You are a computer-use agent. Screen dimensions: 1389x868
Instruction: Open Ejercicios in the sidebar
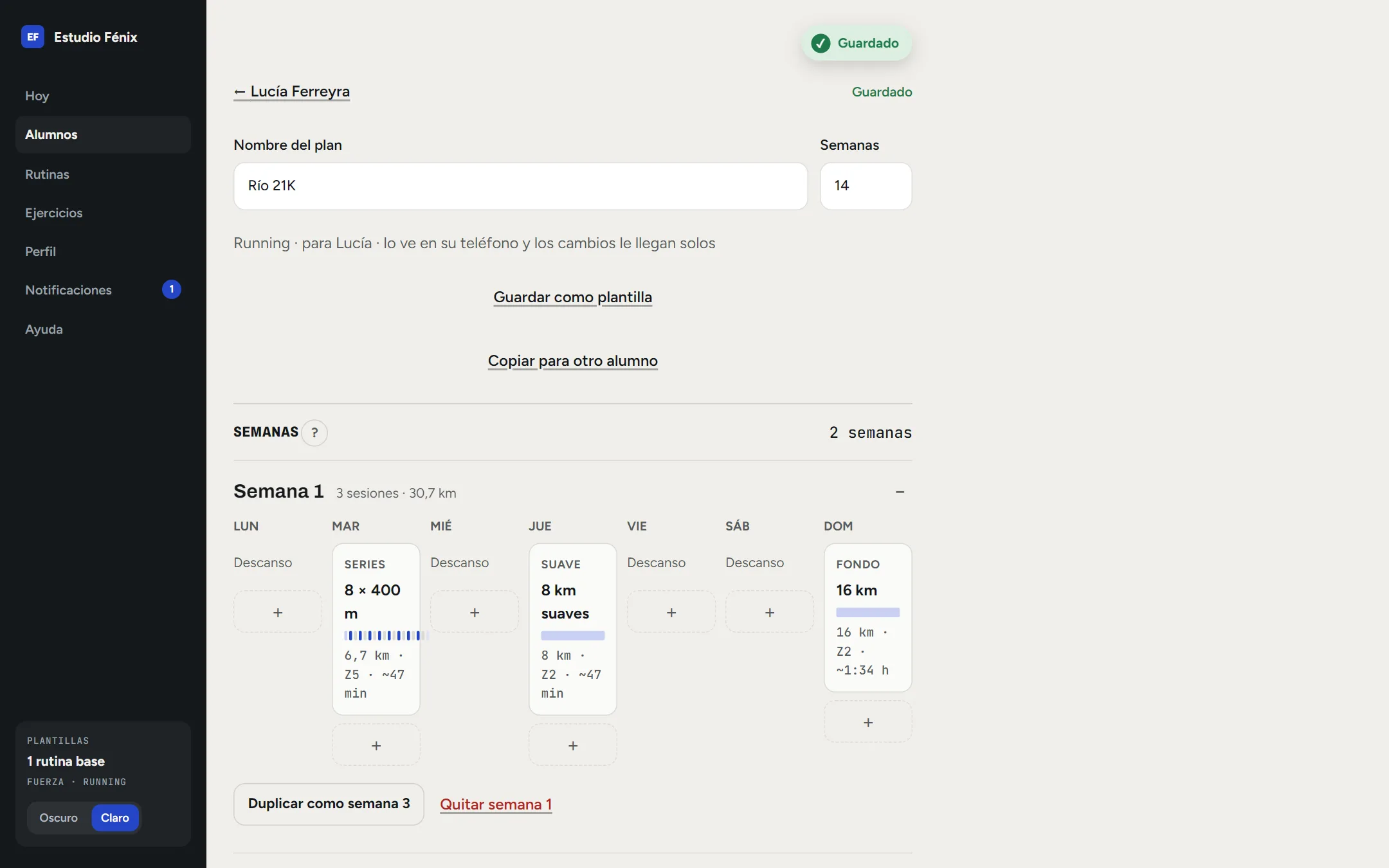coord(103,213)
